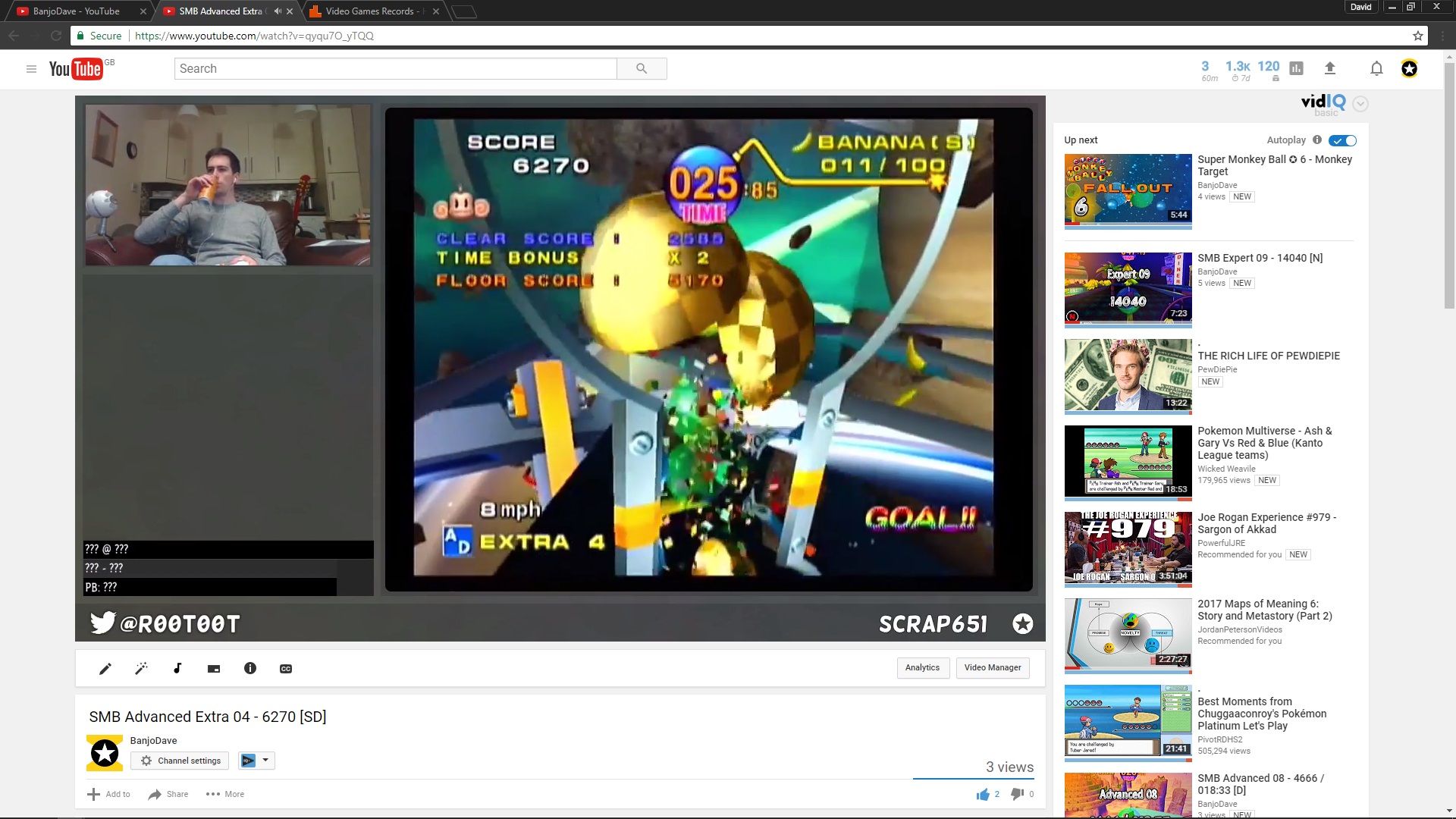
Task: Open the magic wand Enhancements tool
Action: (x=141, y=668)
